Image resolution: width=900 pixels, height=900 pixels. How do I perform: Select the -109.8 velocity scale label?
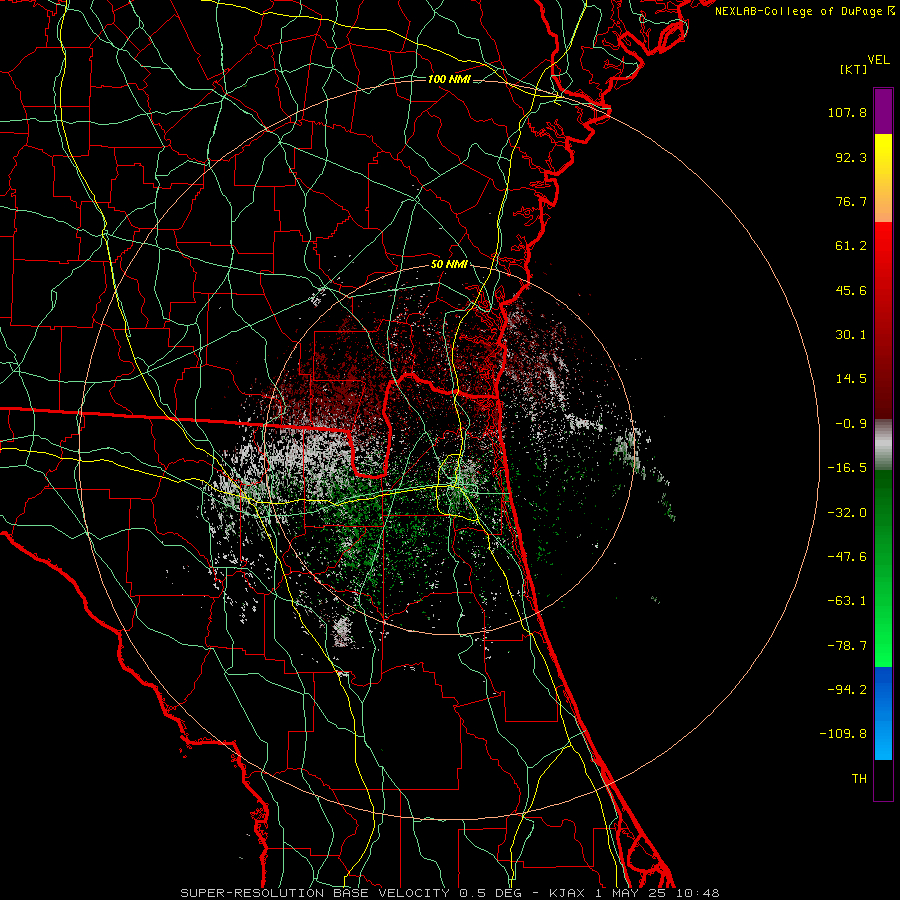point(843,734)
